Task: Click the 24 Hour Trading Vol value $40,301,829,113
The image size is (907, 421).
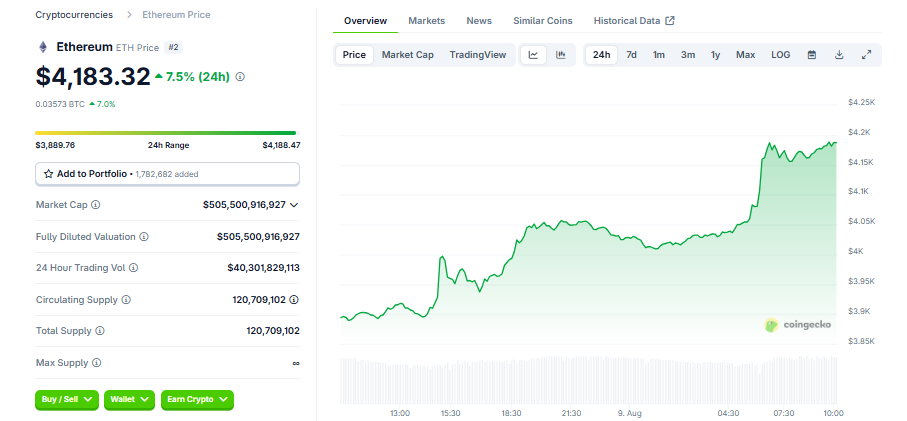Action: click(263, 268)
